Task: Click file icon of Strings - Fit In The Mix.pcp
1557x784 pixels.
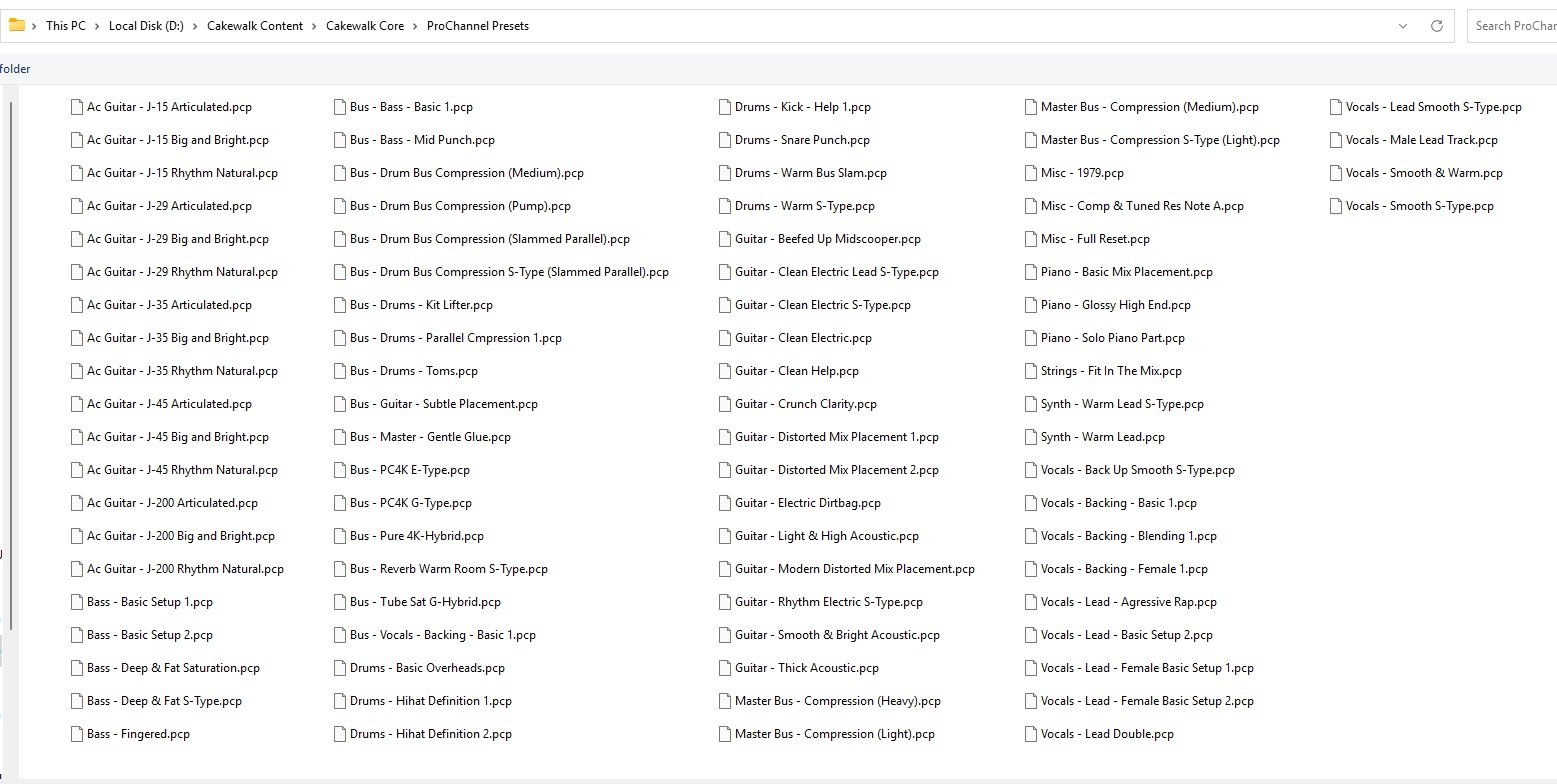Action: [1031, 371]
